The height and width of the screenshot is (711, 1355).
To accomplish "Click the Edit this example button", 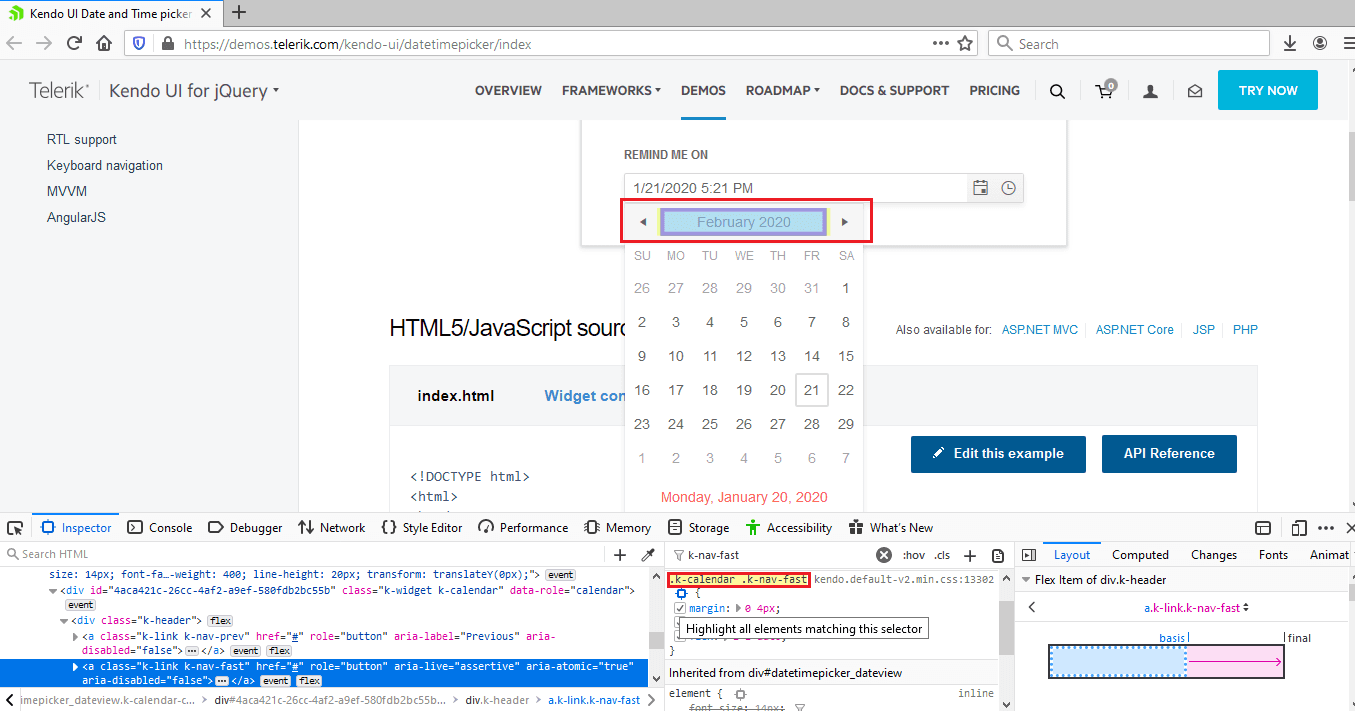I will (997, 454).
